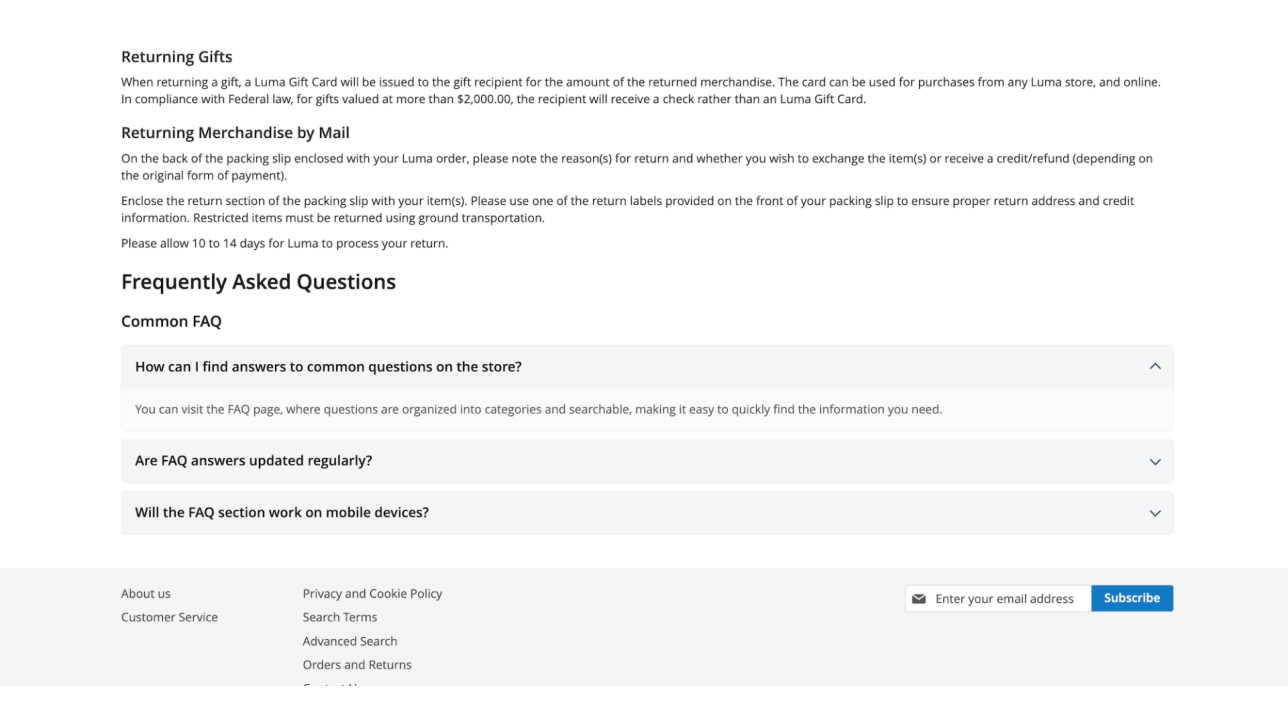Visit the Search Terms link

pos(340,617)
